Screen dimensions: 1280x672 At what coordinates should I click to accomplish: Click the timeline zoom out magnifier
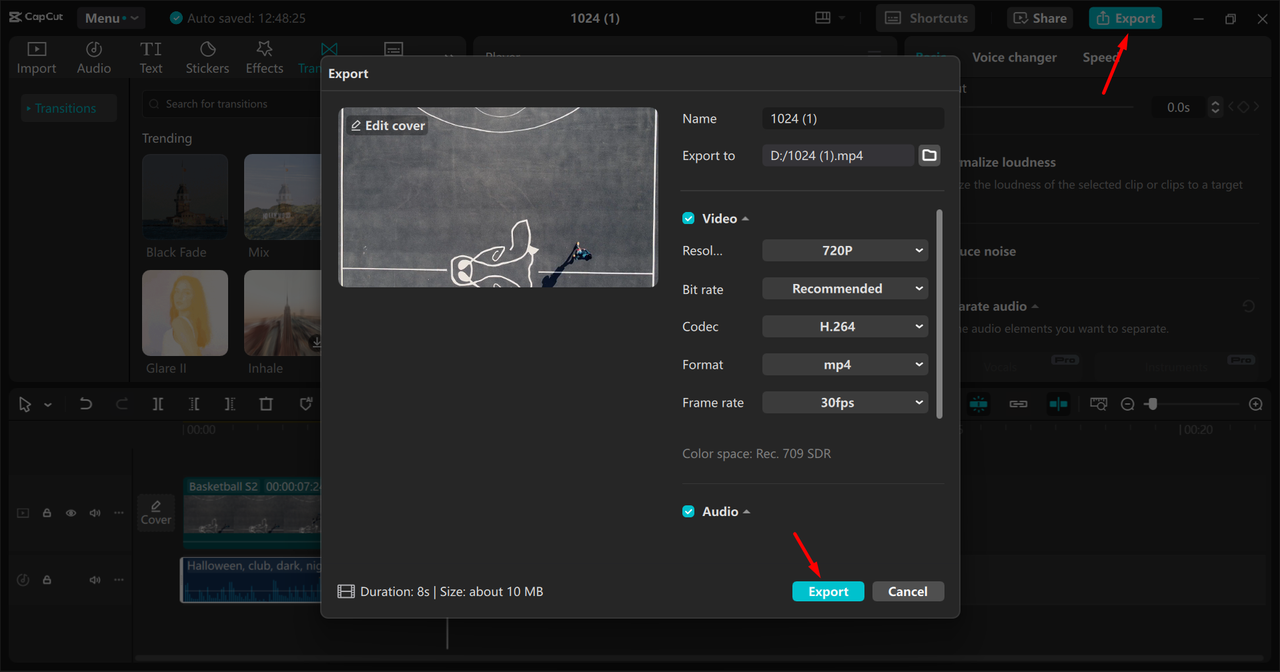(x=1127, y=404)
